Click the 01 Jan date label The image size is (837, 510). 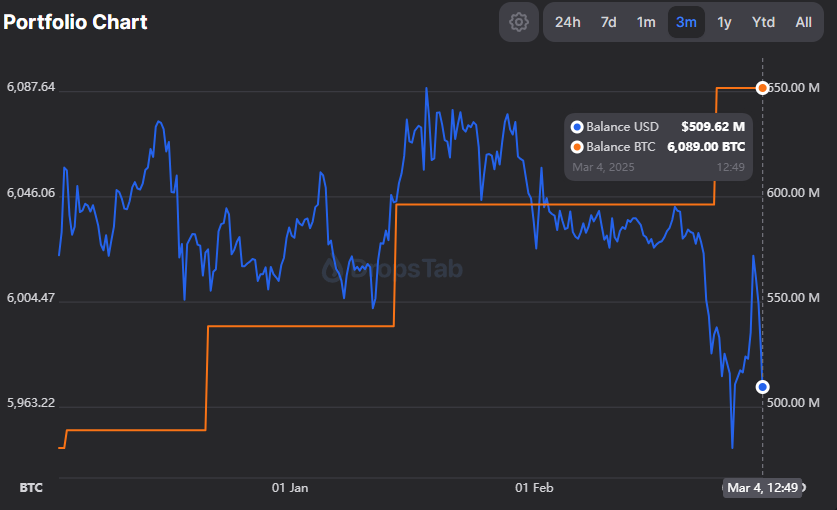290,488
